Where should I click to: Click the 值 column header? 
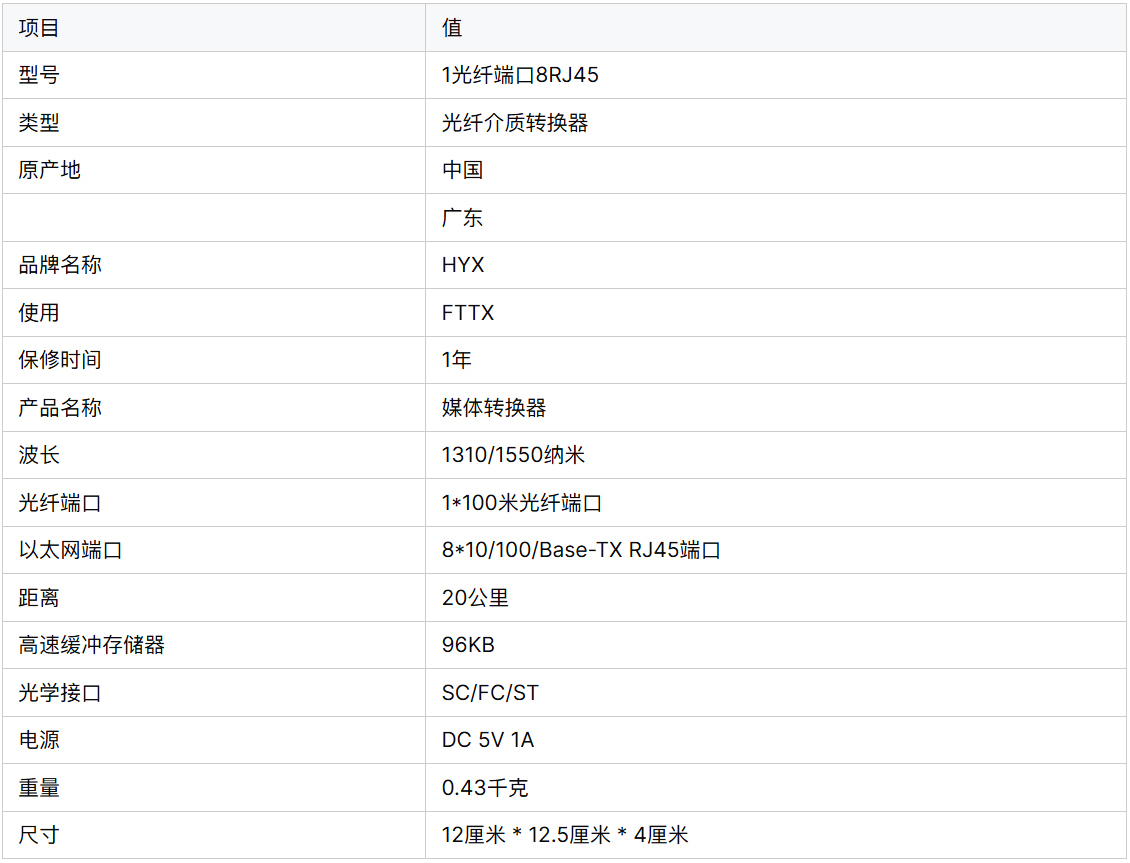point(452,28)
